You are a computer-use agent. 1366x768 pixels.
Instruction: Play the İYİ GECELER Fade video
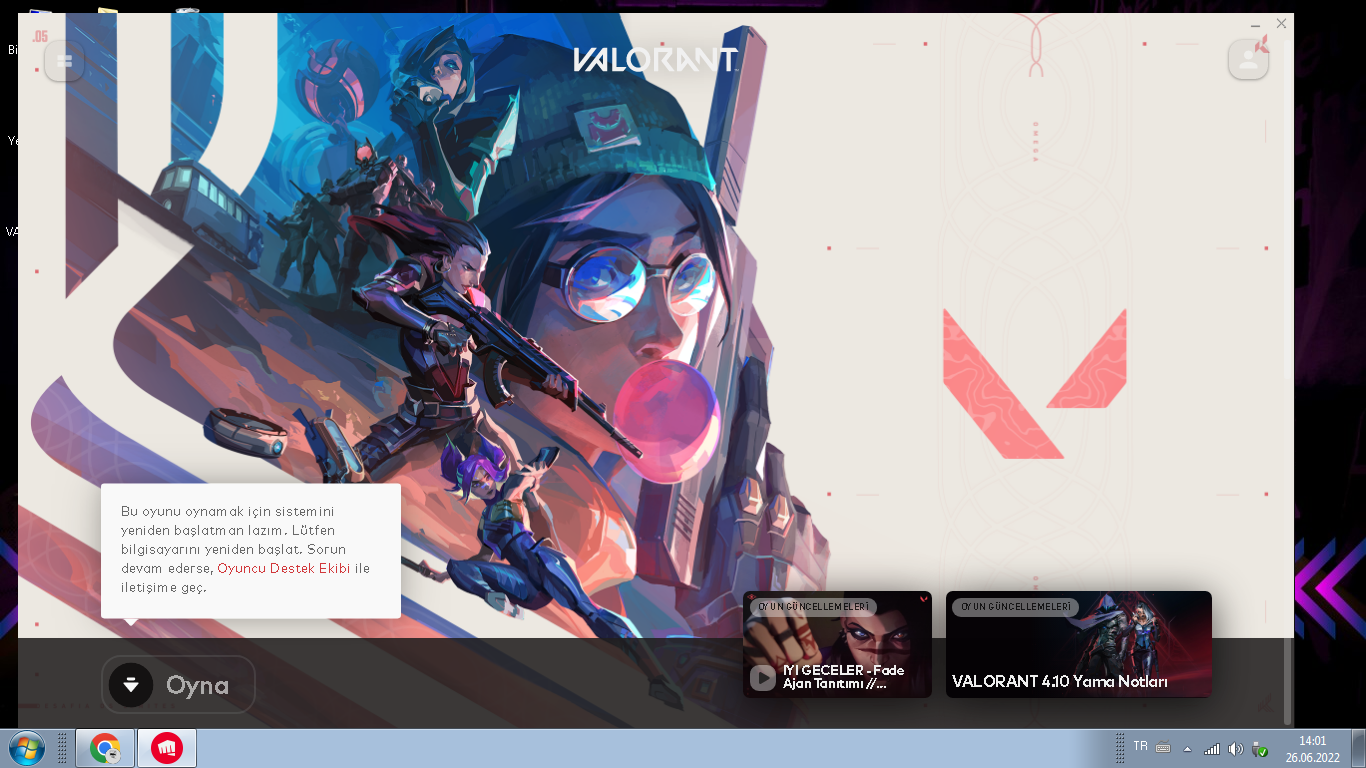point(763,678)
